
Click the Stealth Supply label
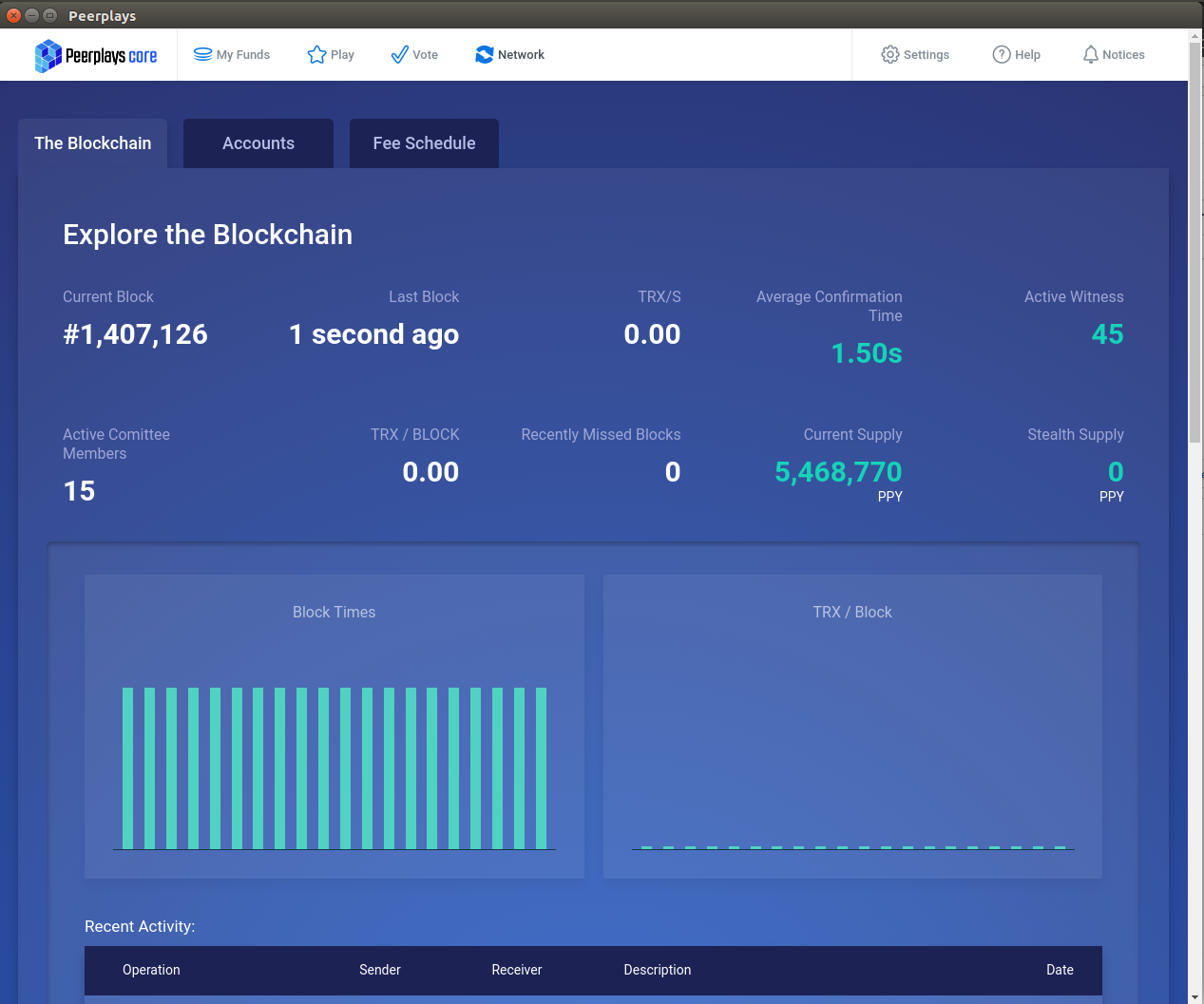1076,435
